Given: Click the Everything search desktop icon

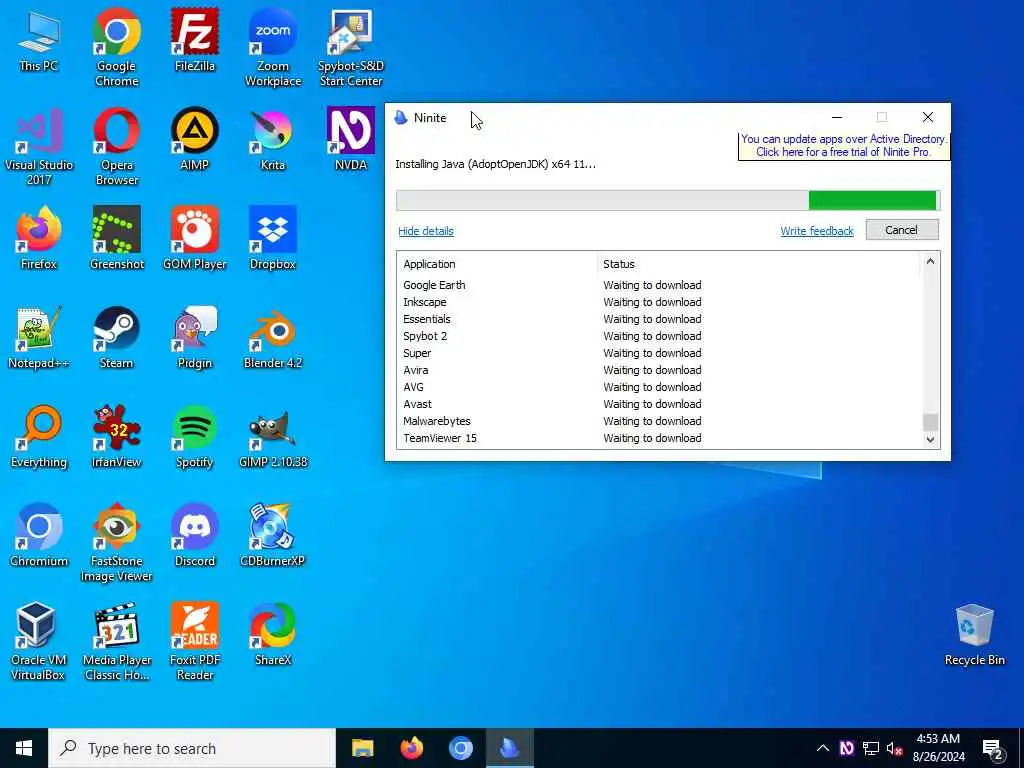Looking at the screenshot, I should [39, 436].
